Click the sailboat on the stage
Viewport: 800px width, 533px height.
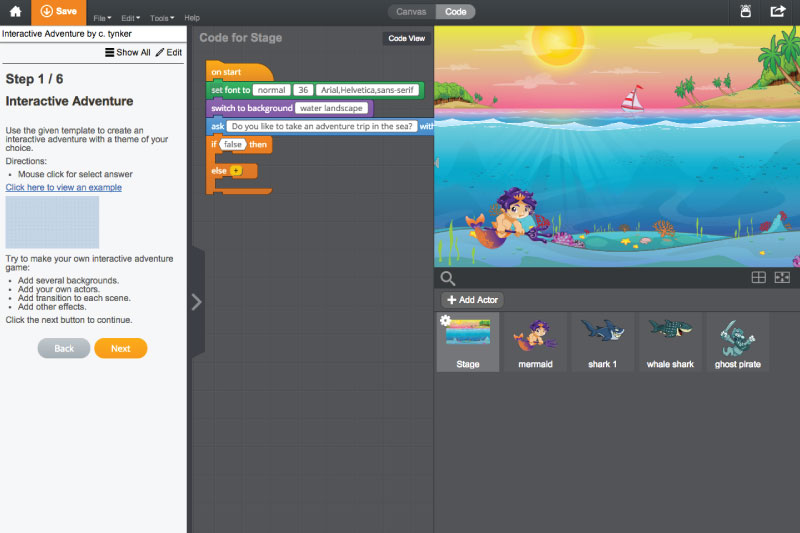pyautogui.click(x=632, y=98)
